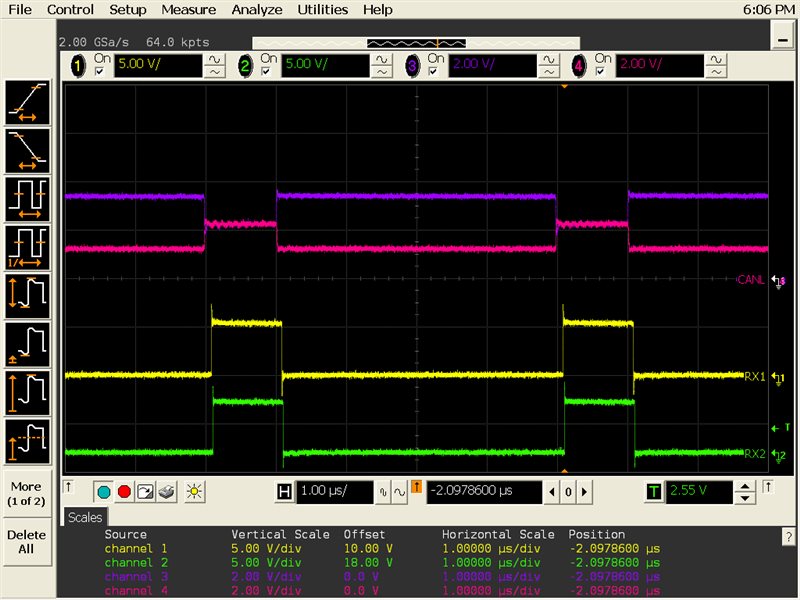The width and height of the screenshot is (800, 600).
Task: Decrease channel 1 vertical scale with small wave button
Action: [x=215, y=72]
